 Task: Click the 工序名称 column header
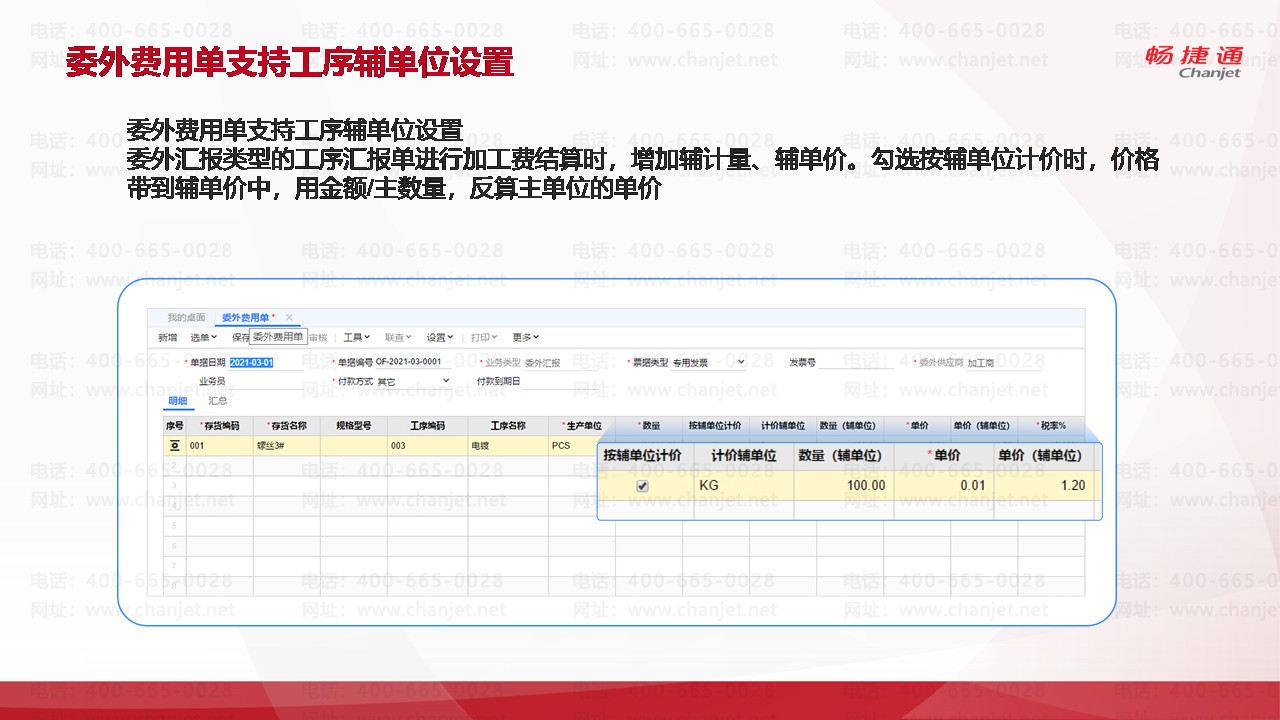pyautogui.click(x=508, y=426)
